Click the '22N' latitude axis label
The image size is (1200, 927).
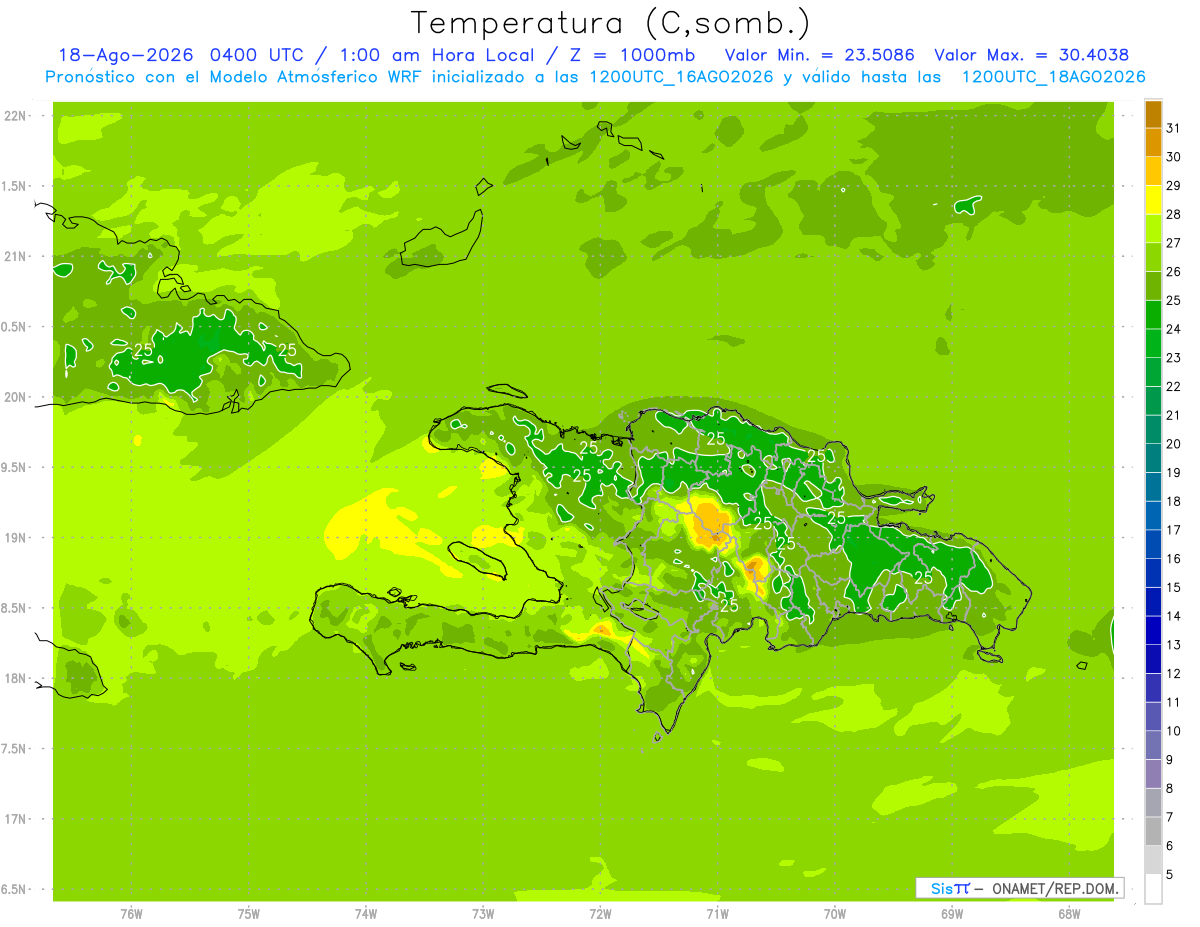coord(14,116)
